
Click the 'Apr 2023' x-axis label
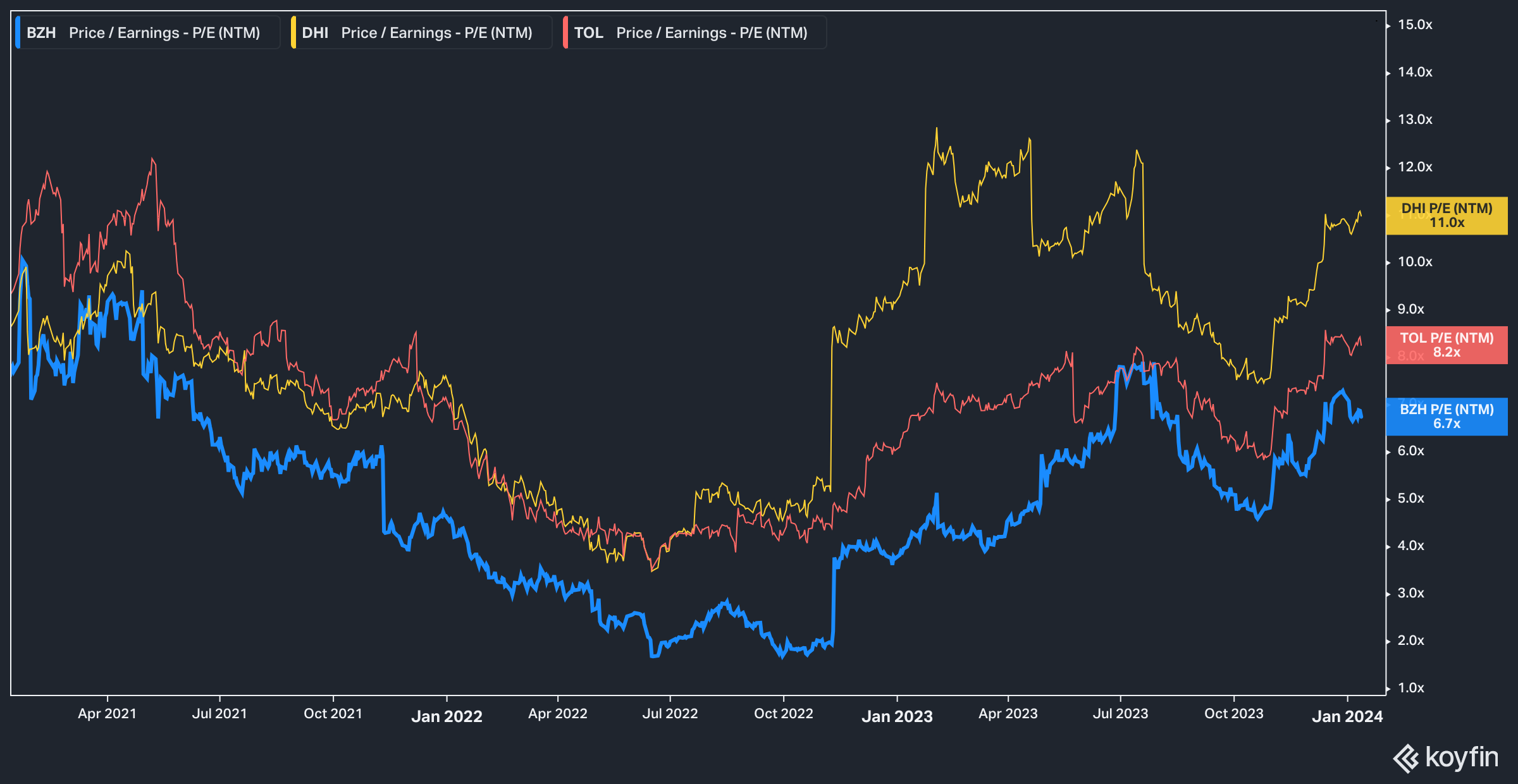pos(1008,714)
